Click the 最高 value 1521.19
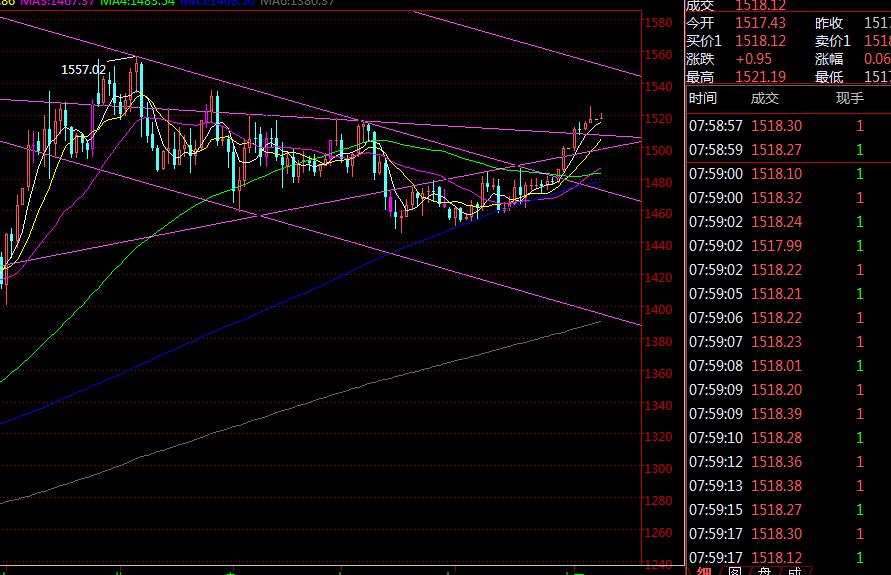891x575 pixels. 760,77
